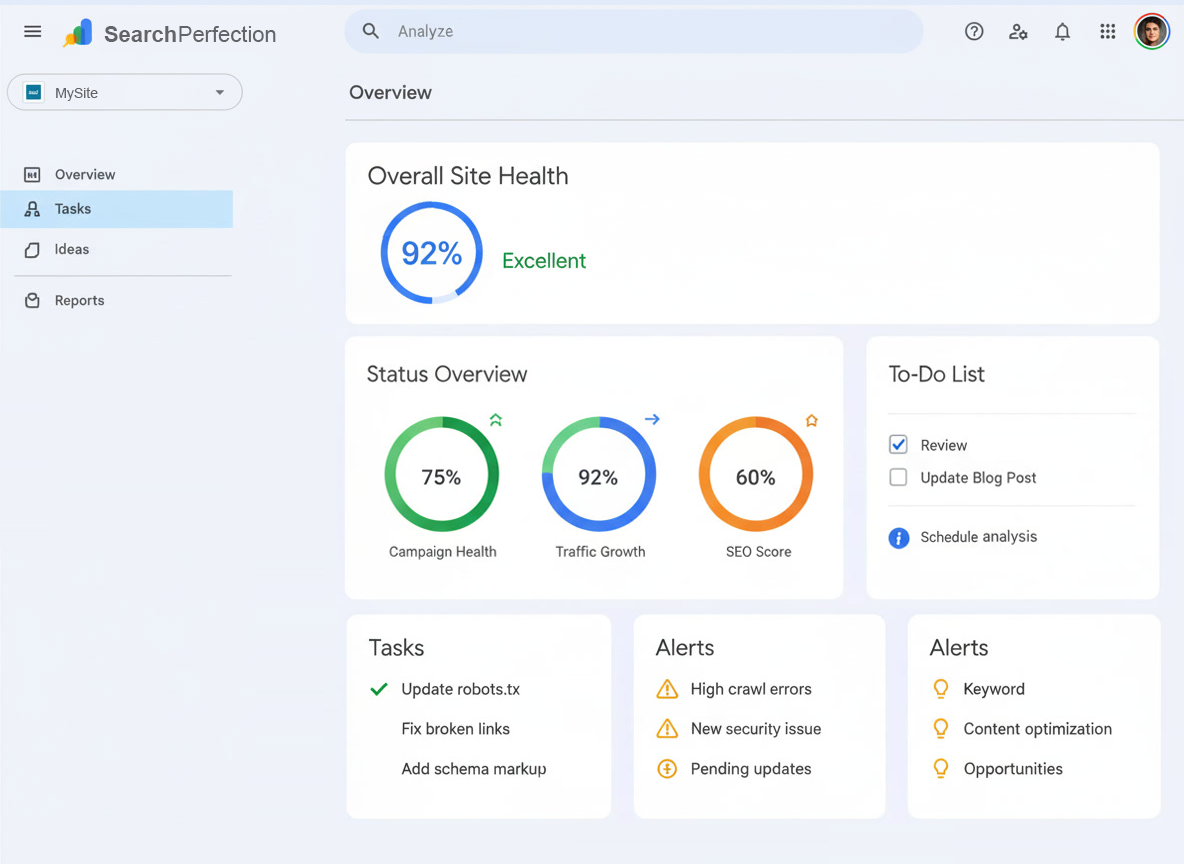Click the add-user icon near profile
Screen dimensions: 1184x864
(1018, 31)
